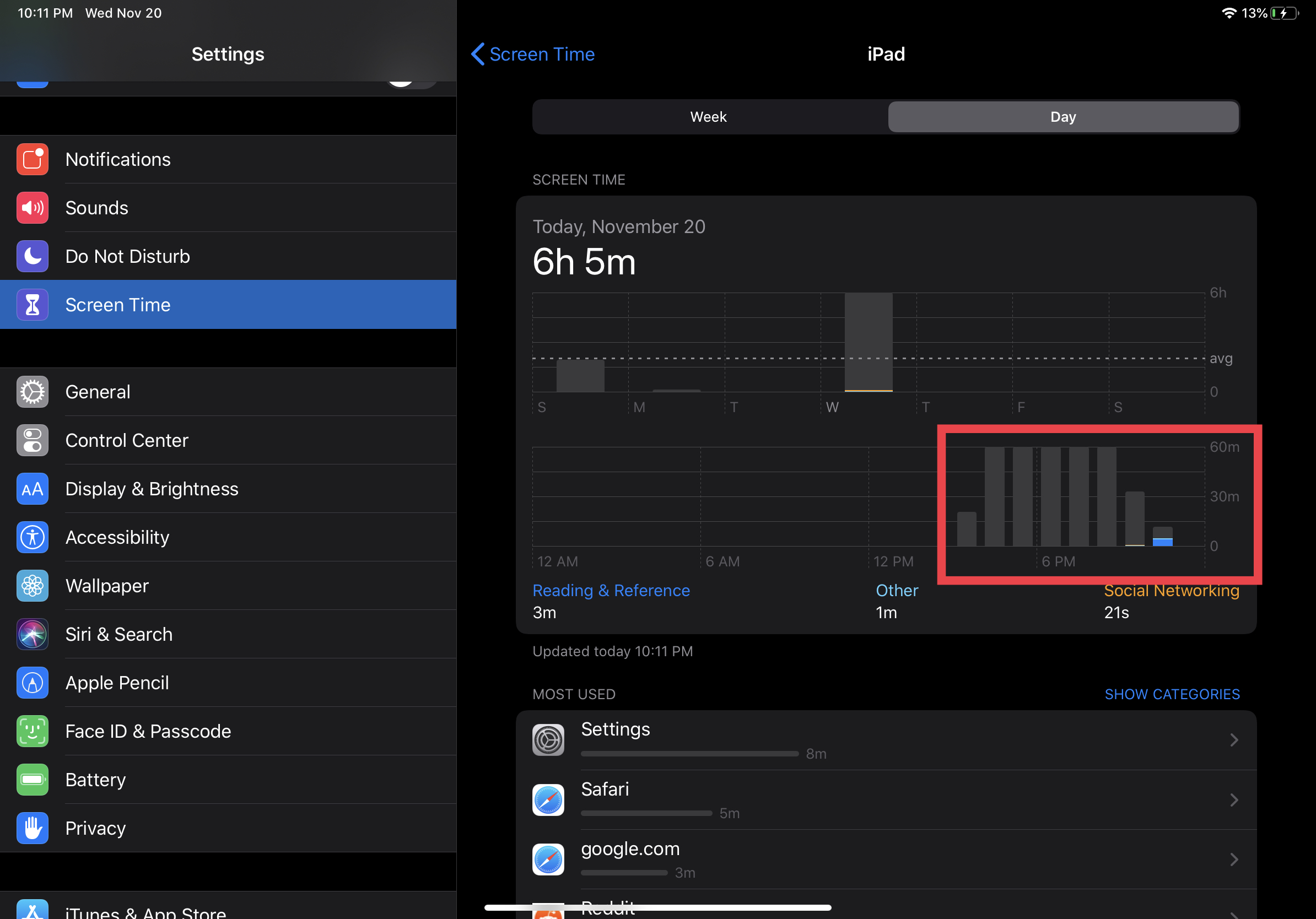Screen dimensions: 1316x919
Task: Open General settings
Action: [x=228, y=392]
